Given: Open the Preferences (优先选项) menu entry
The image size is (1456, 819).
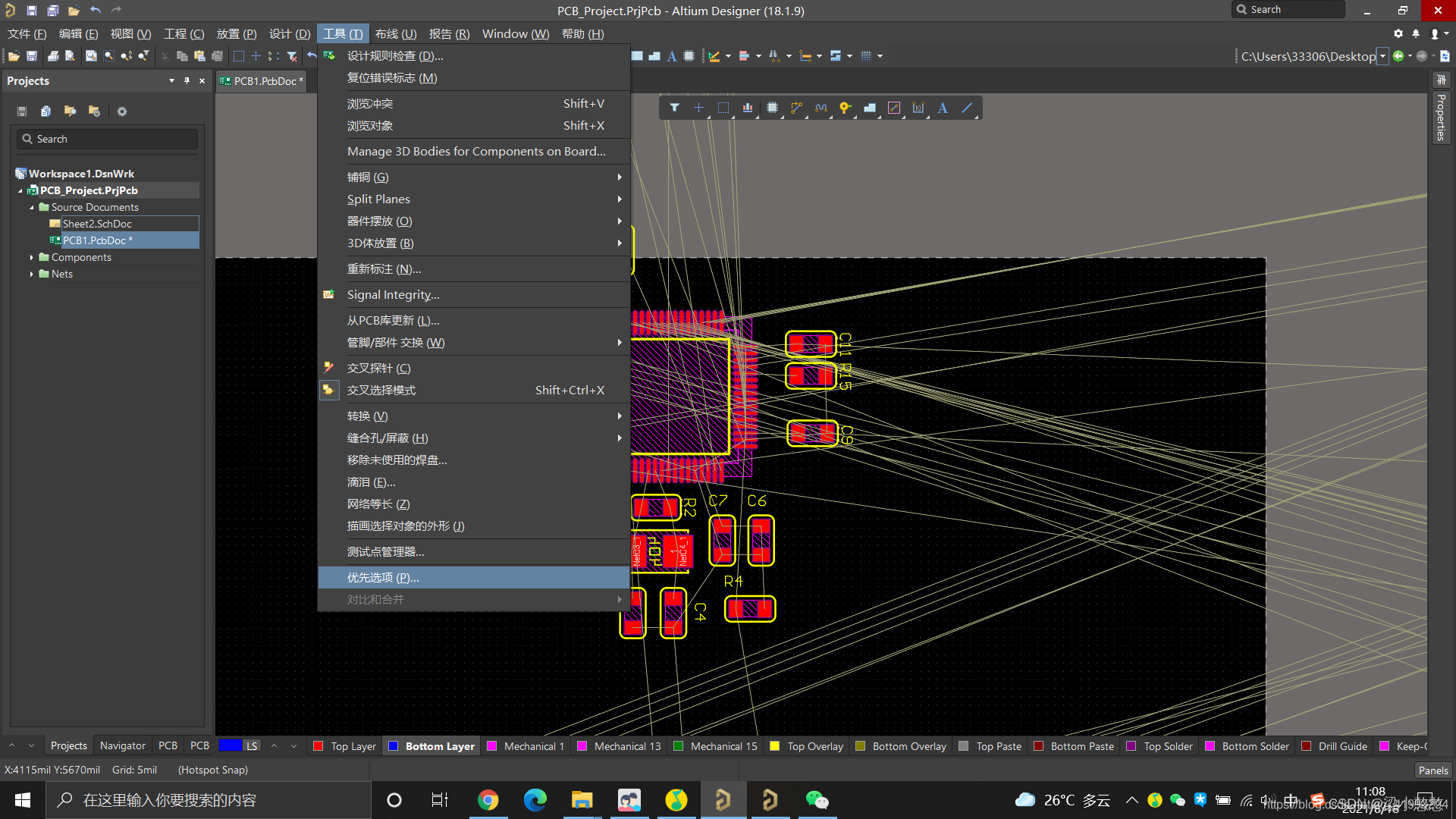Looking at the screenshot, I should (383, 578).
